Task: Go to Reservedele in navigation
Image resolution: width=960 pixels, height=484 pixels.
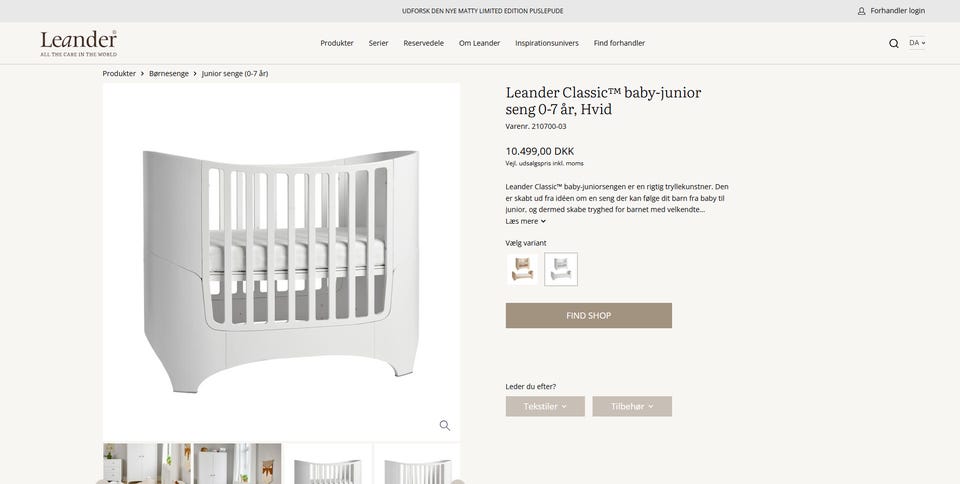Action: [x=423, y=43]
